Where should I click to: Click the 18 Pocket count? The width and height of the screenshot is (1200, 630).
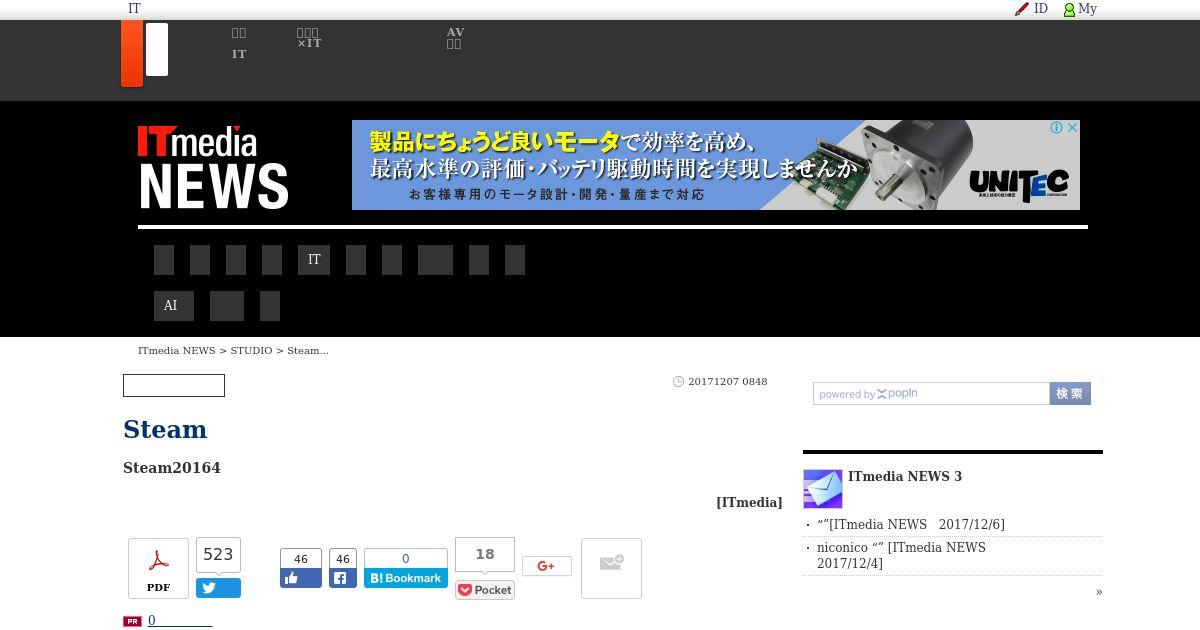[x=485, y=554]
